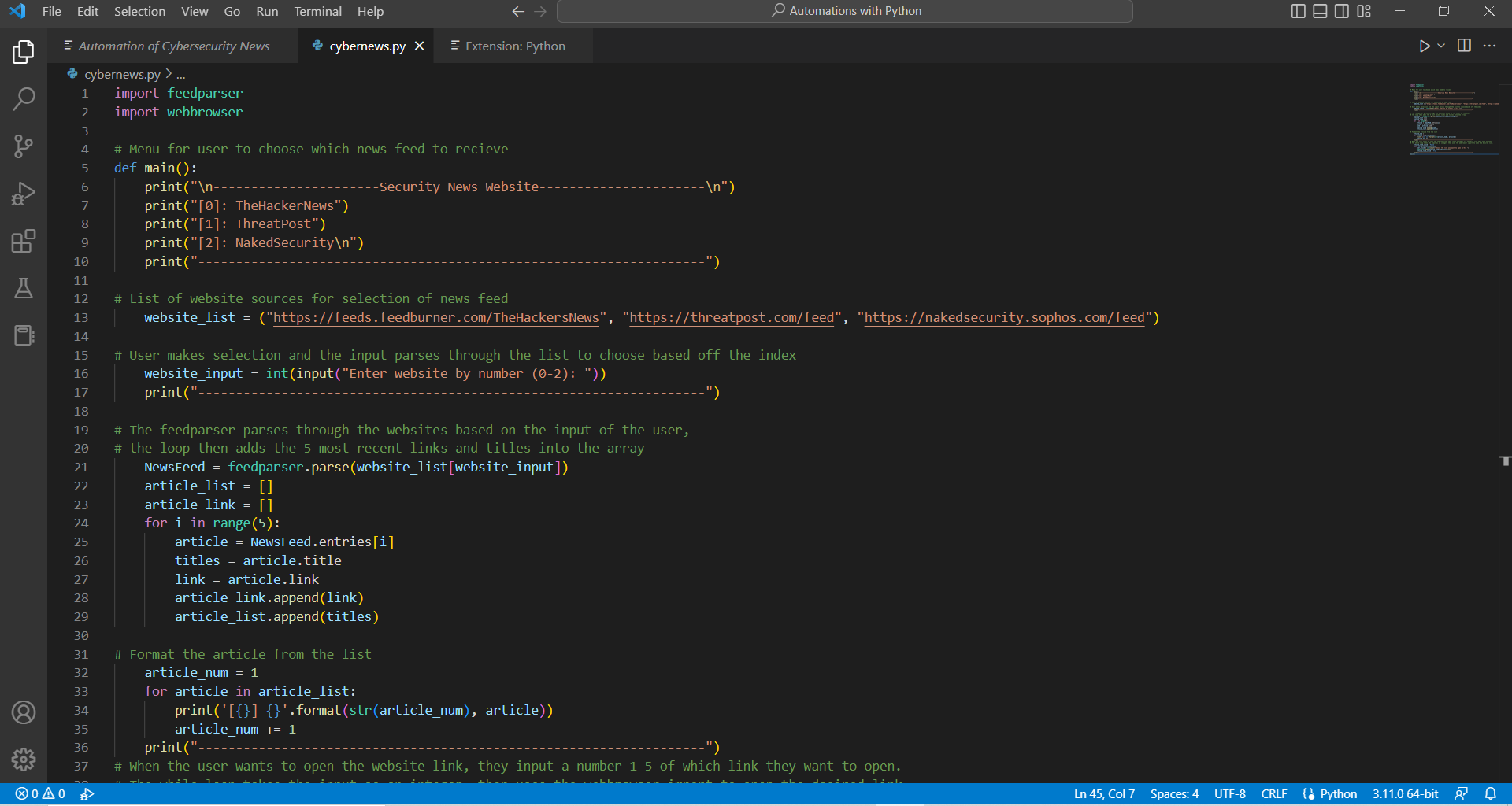
Task: Toggle the primary side bar layout
Action: (1299, 11)
